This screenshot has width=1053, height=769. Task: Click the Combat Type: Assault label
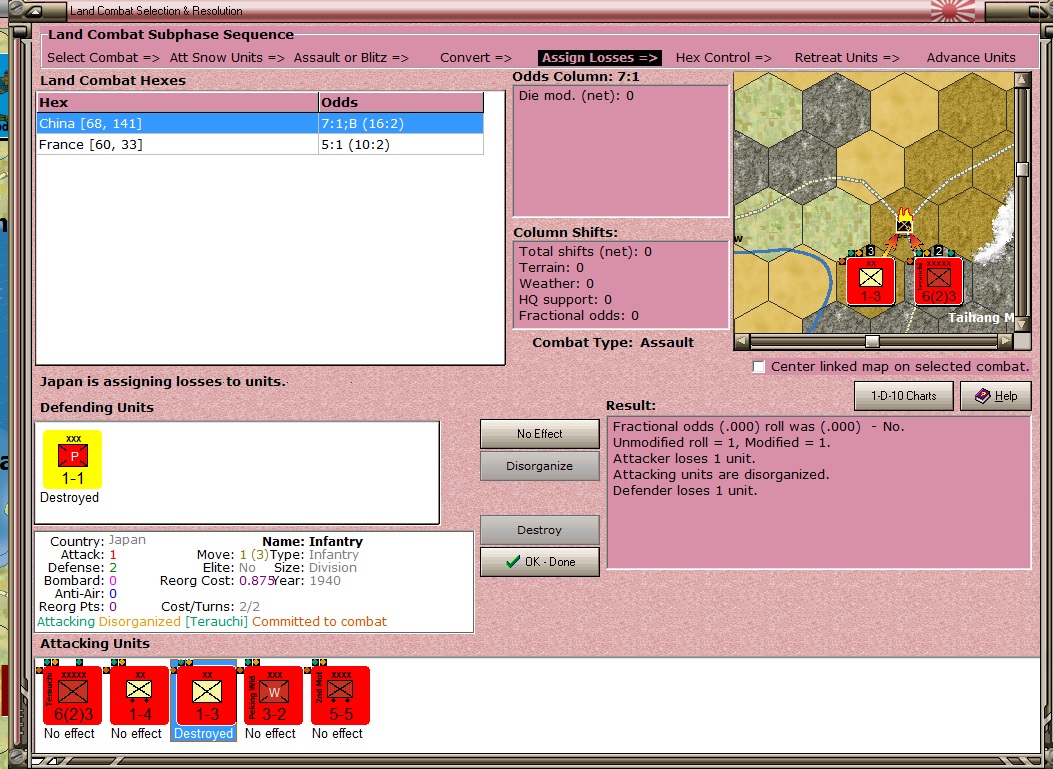click(613, 343)
